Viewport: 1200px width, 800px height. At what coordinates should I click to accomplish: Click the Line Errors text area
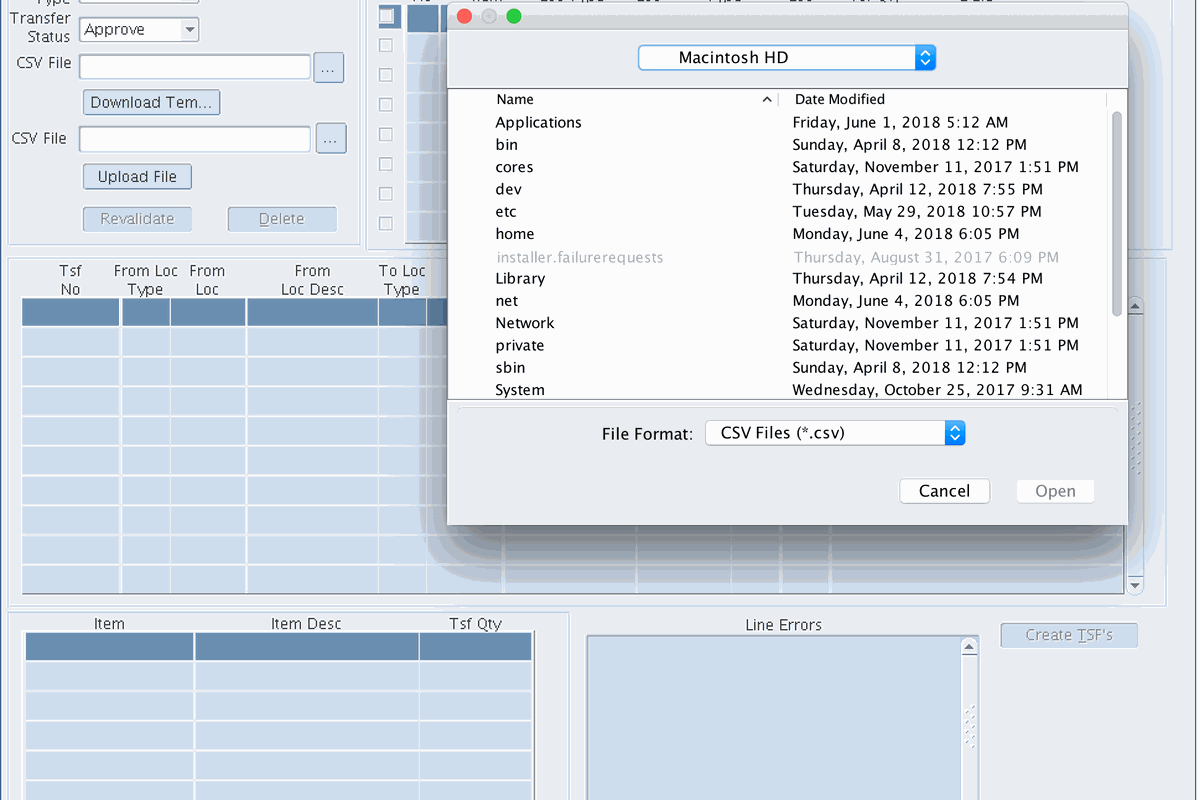tap(773, 717)
